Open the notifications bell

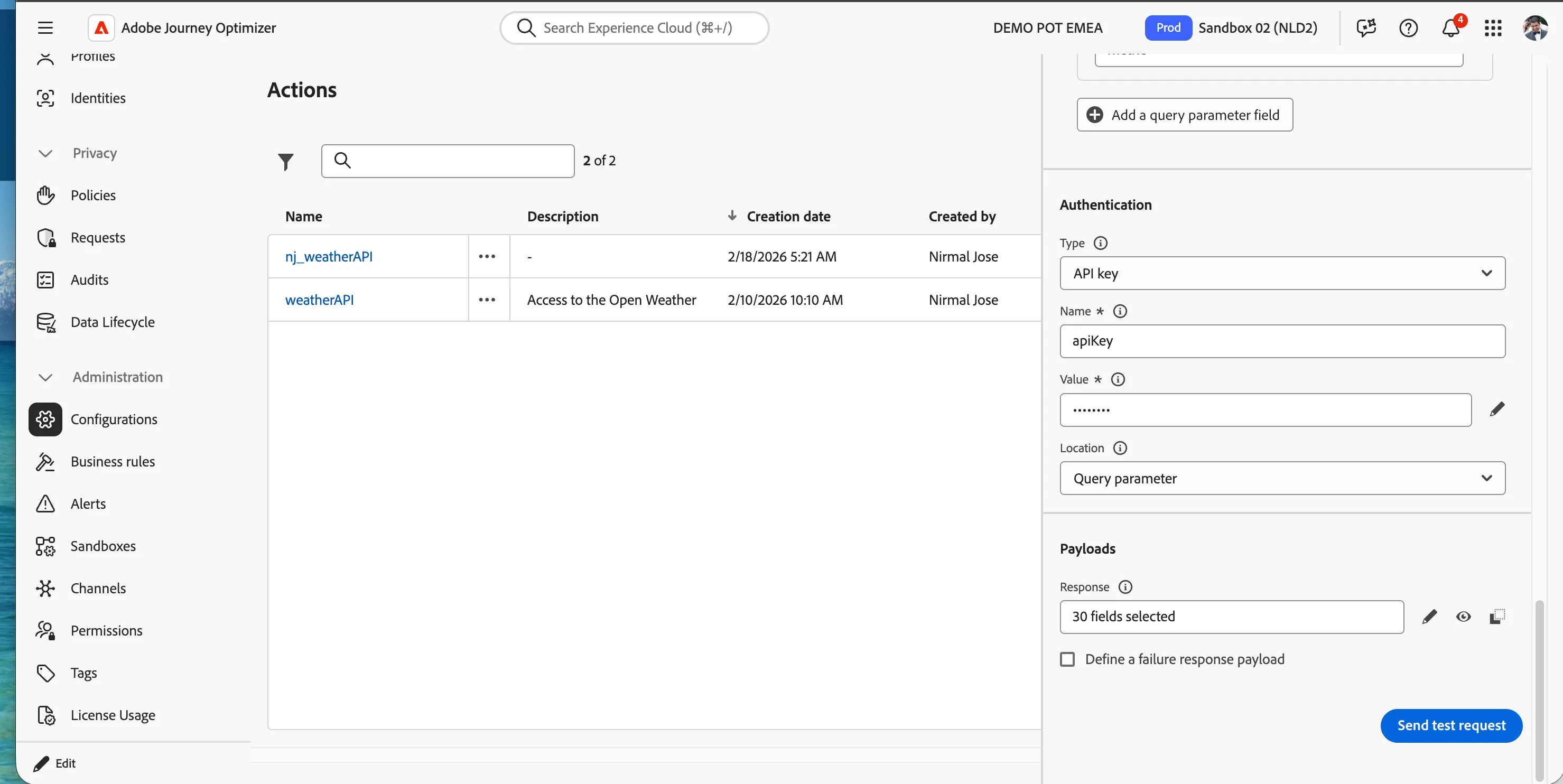1451,28
